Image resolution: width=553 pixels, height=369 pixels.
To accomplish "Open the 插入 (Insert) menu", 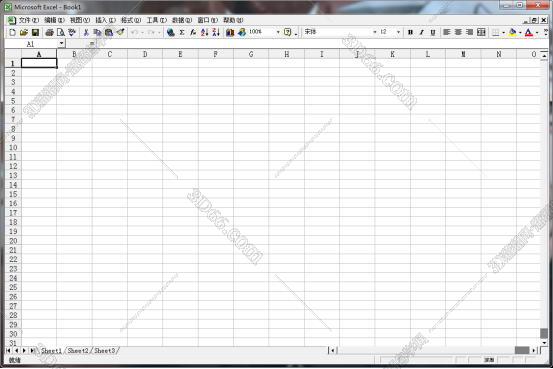I will 105,20.
